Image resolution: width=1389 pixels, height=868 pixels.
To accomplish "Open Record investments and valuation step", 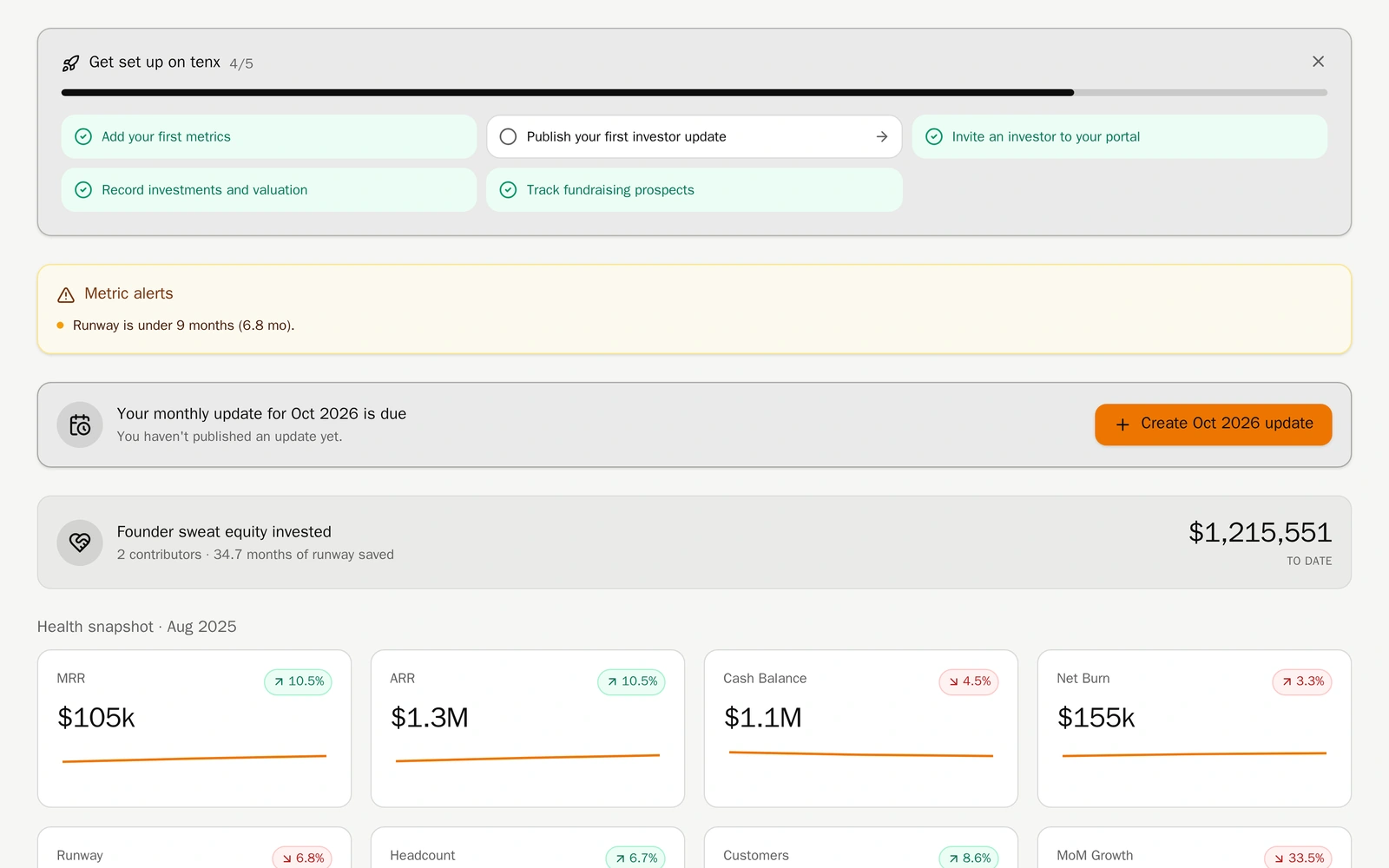I will 269,190.
